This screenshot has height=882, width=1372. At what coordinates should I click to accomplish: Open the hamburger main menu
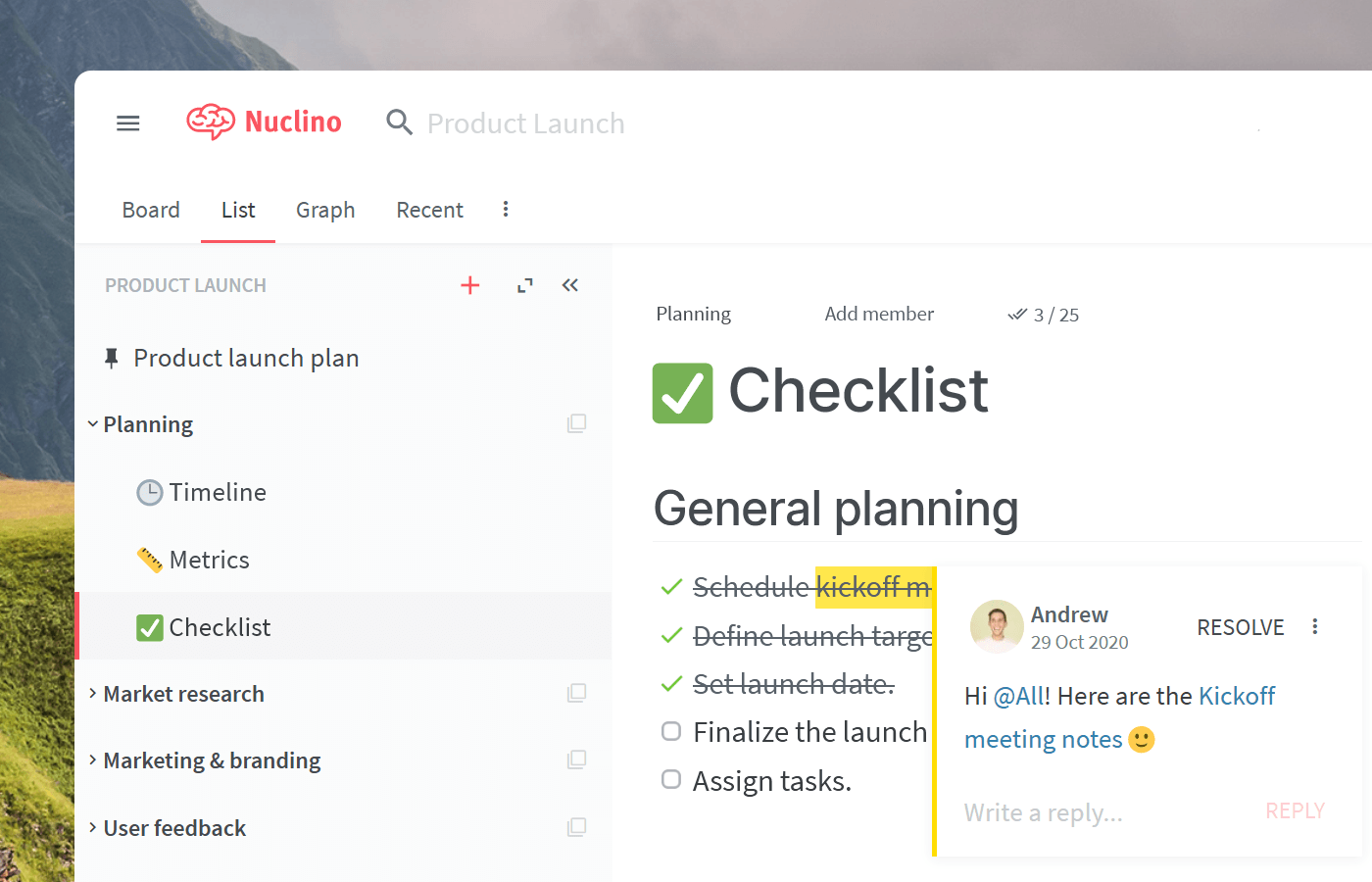[128, 123]
